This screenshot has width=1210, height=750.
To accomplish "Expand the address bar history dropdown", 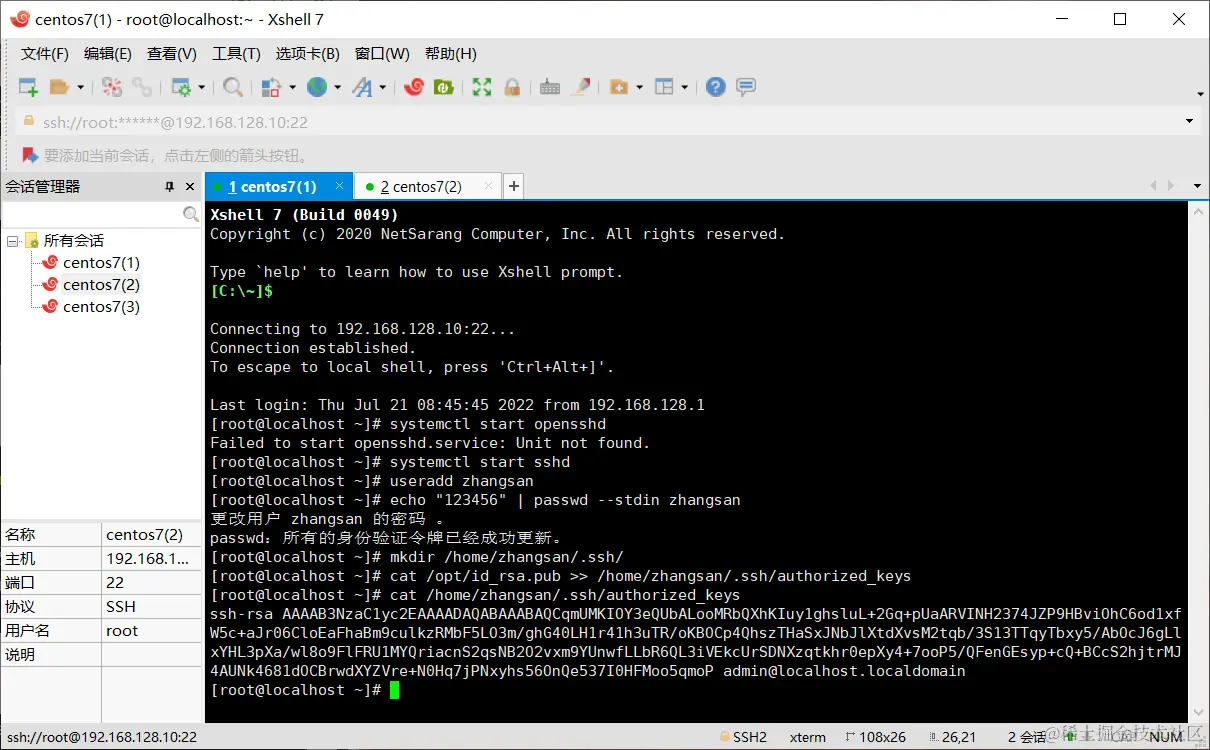I will pyautogui.click(x=1189, y=122).
